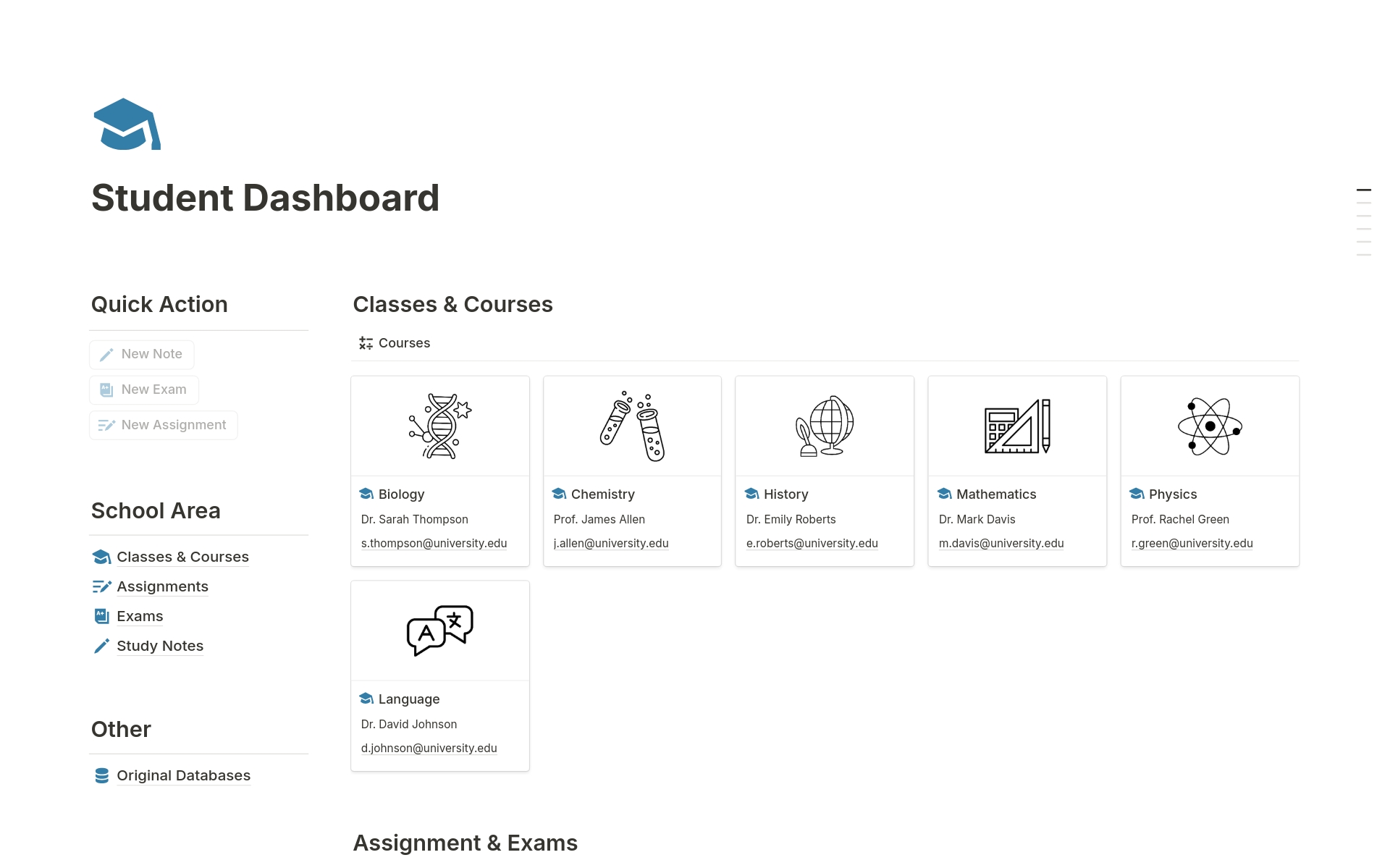Email Dr. Sarah Thompson via her address link
This screenshot has width=1390, height=868.
pyautogui.click(x=434, y=543)
